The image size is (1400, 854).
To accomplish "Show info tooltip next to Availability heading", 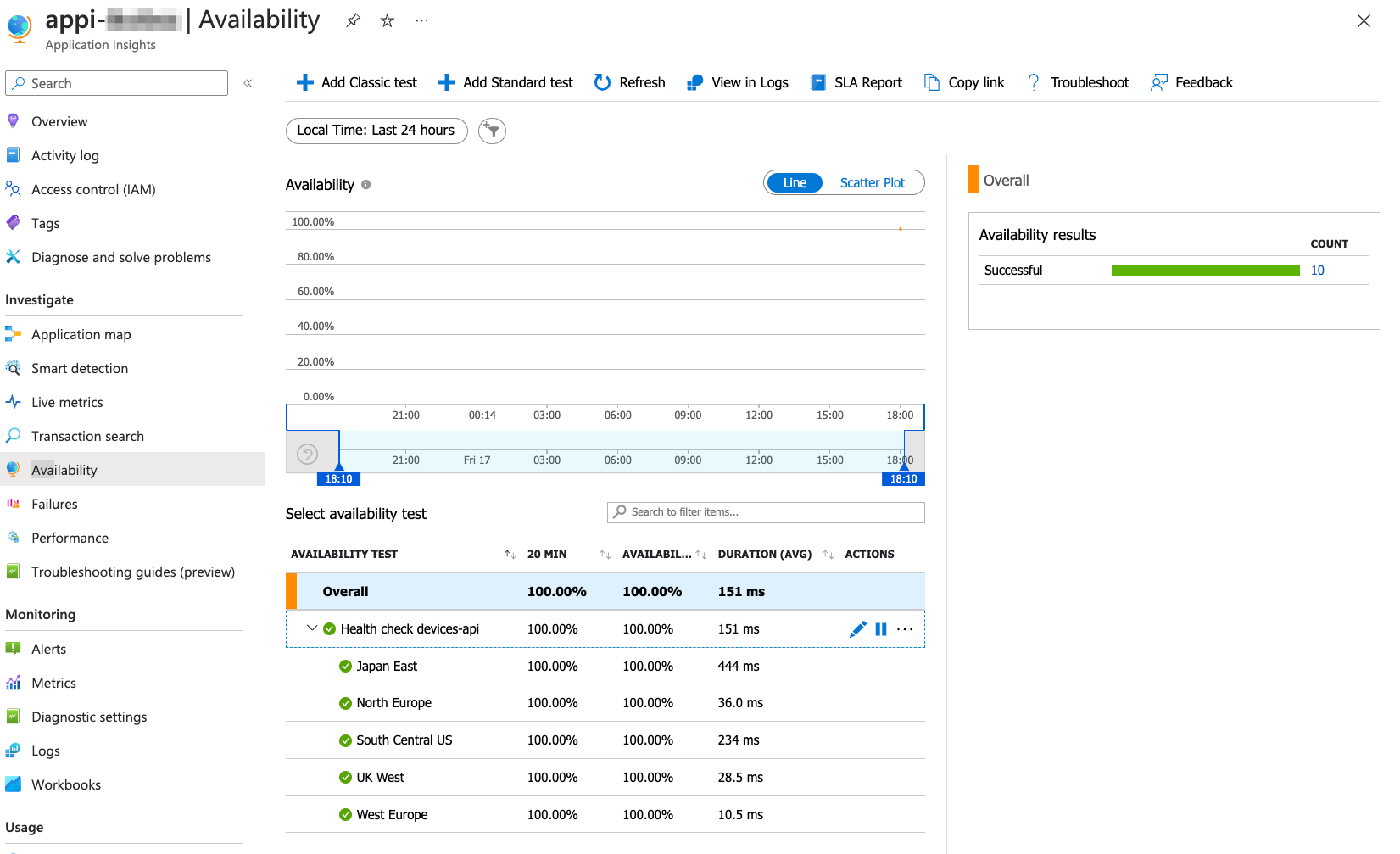I will tap(366, 185).
